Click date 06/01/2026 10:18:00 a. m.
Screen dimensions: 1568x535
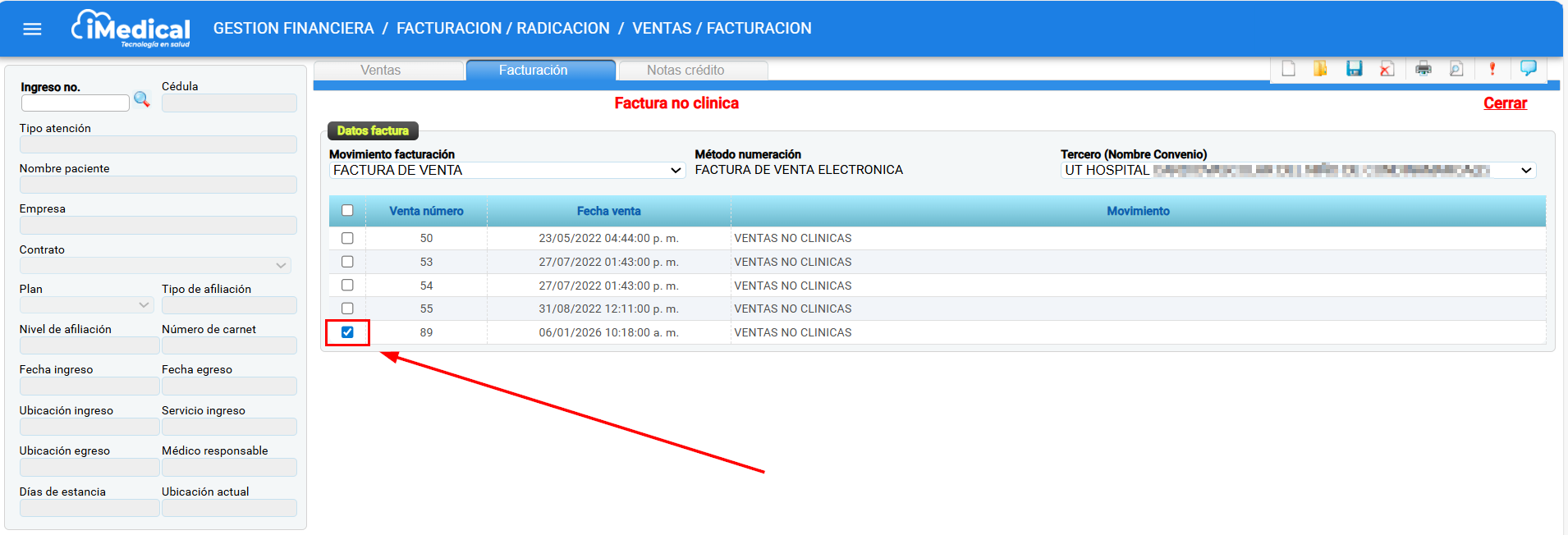608,332
